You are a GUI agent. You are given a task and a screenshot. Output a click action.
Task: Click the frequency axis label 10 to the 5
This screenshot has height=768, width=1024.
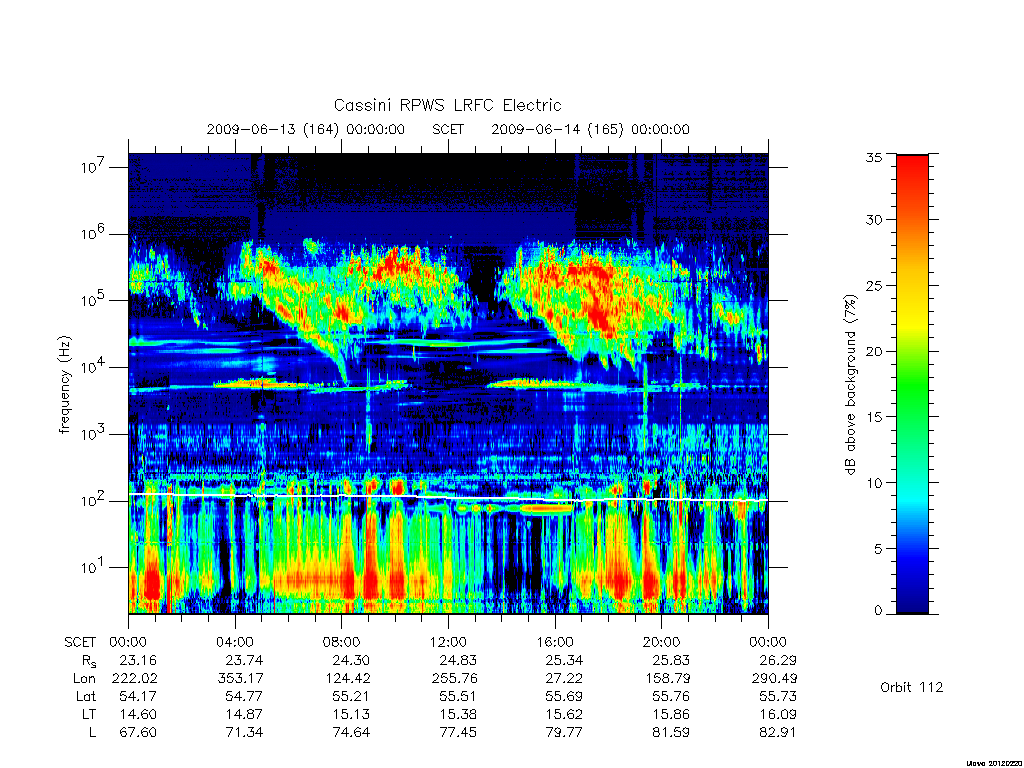[93, 300]
